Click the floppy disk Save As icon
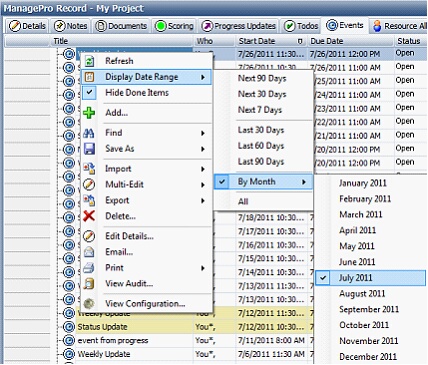Viewport: 428px width, 365px height. (89, 149)
